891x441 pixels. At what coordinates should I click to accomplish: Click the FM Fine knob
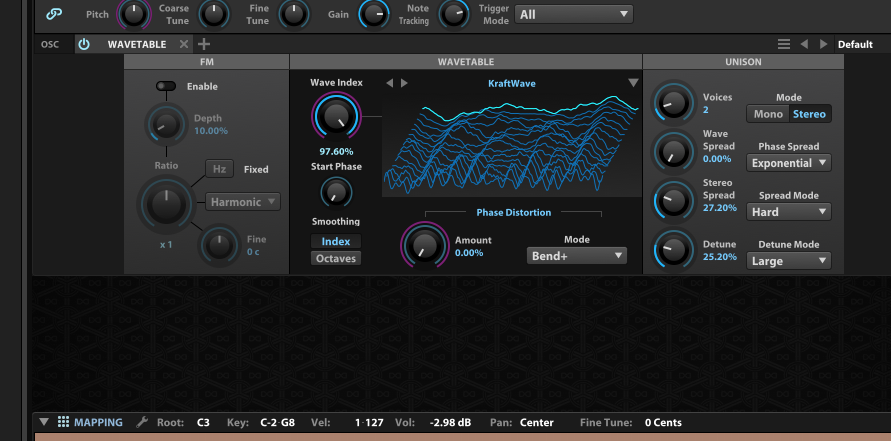pyautogui.click(x=219, y=245)
